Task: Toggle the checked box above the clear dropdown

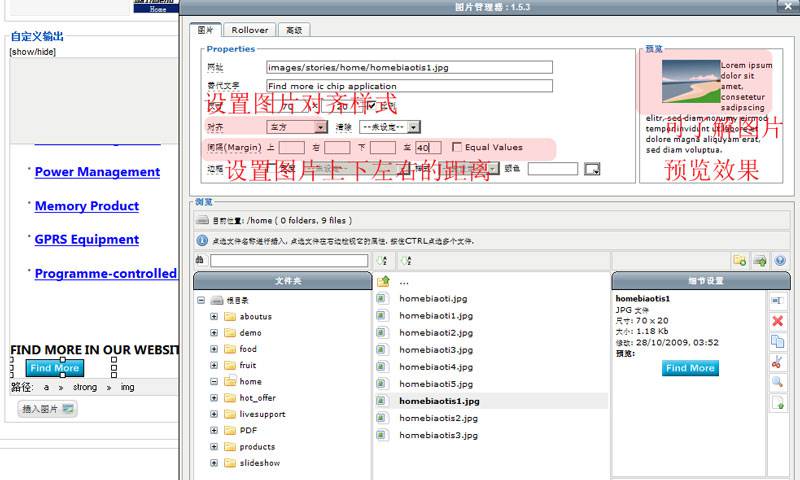Action: [x=371, y=106]
